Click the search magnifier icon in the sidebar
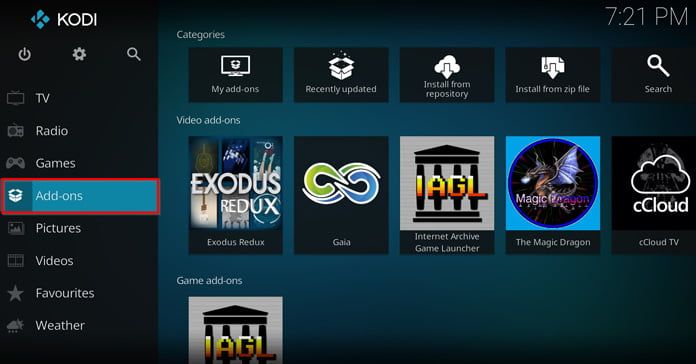Viewport: 696px width, 364px height. click(134, 54)
